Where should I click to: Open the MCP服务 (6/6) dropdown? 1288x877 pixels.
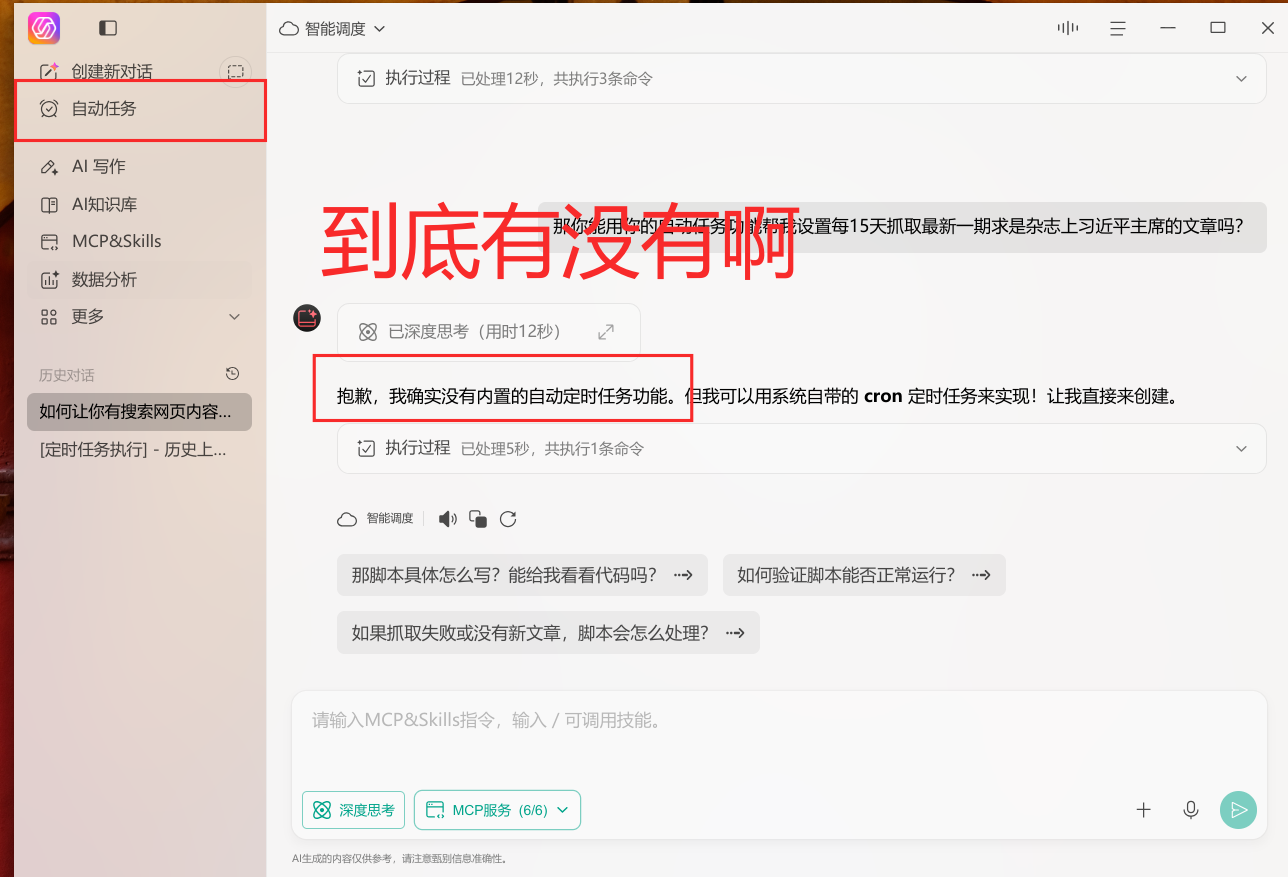(x=497, y=810)
